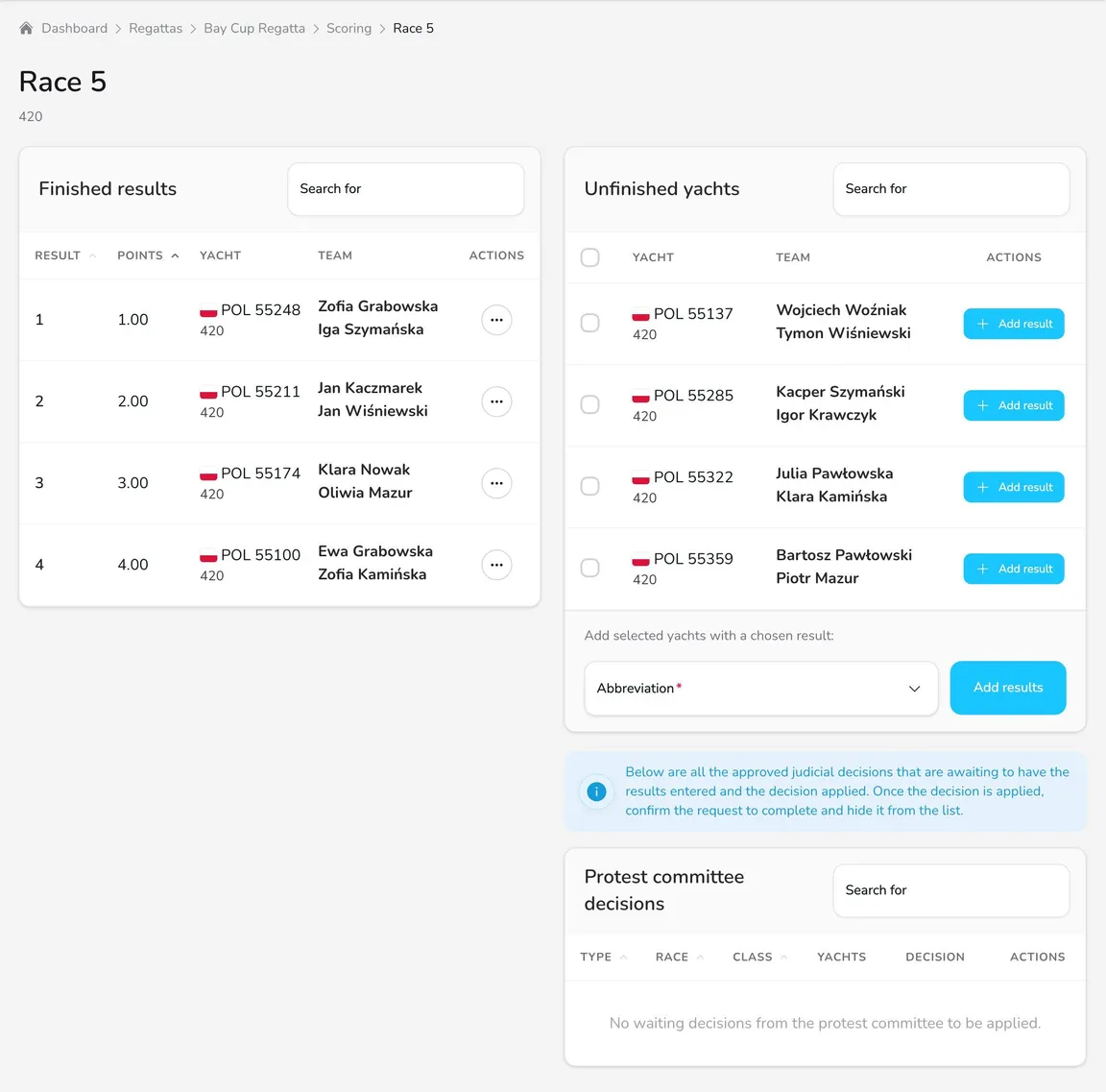Open actions menu for POL 55248
This screenshot has width=1106, height=1092.
pos(496,320)
